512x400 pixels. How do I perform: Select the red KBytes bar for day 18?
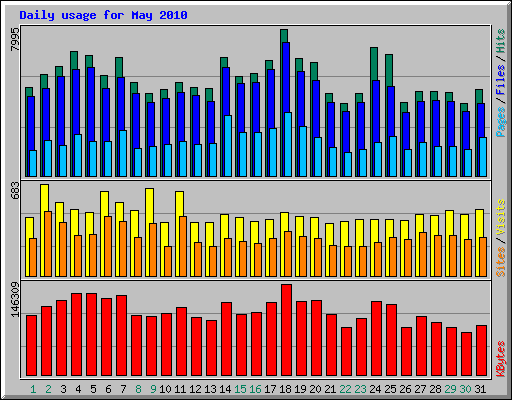coord(286,330)
